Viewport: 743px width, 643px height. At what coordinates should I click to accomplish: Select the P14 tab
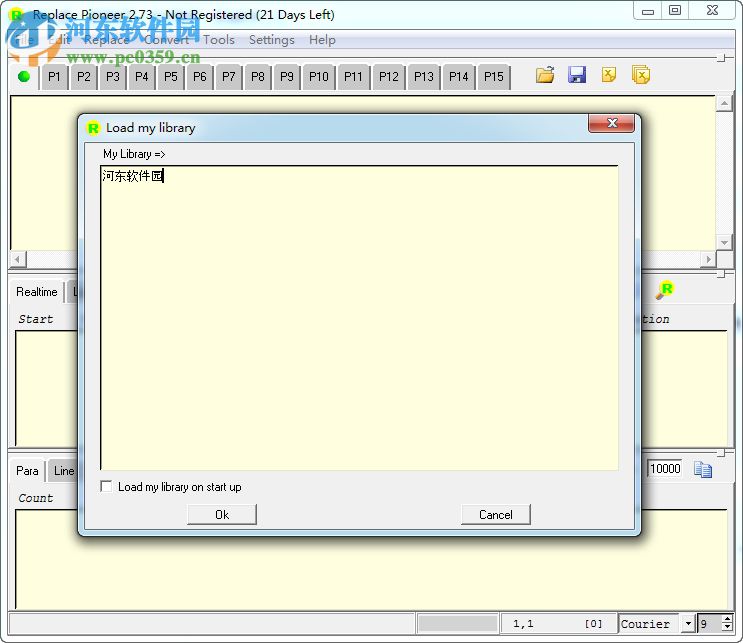tap(458, 77)
